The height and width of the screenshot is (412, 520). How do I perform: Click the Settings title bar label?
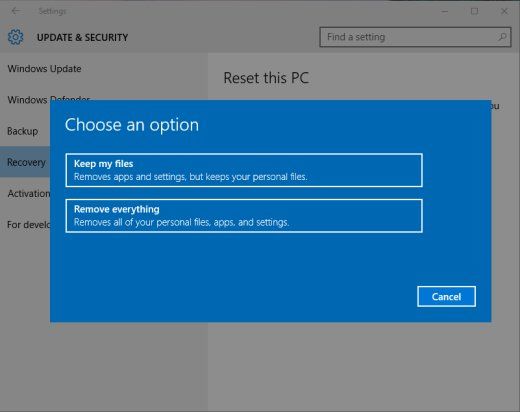(52, 11)
